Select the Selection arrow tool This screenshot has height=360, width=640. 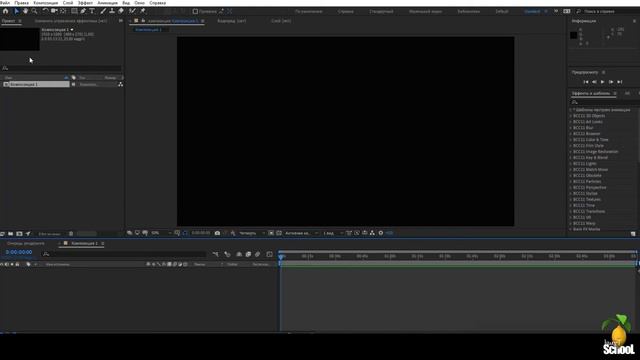(x=17, y=11)
